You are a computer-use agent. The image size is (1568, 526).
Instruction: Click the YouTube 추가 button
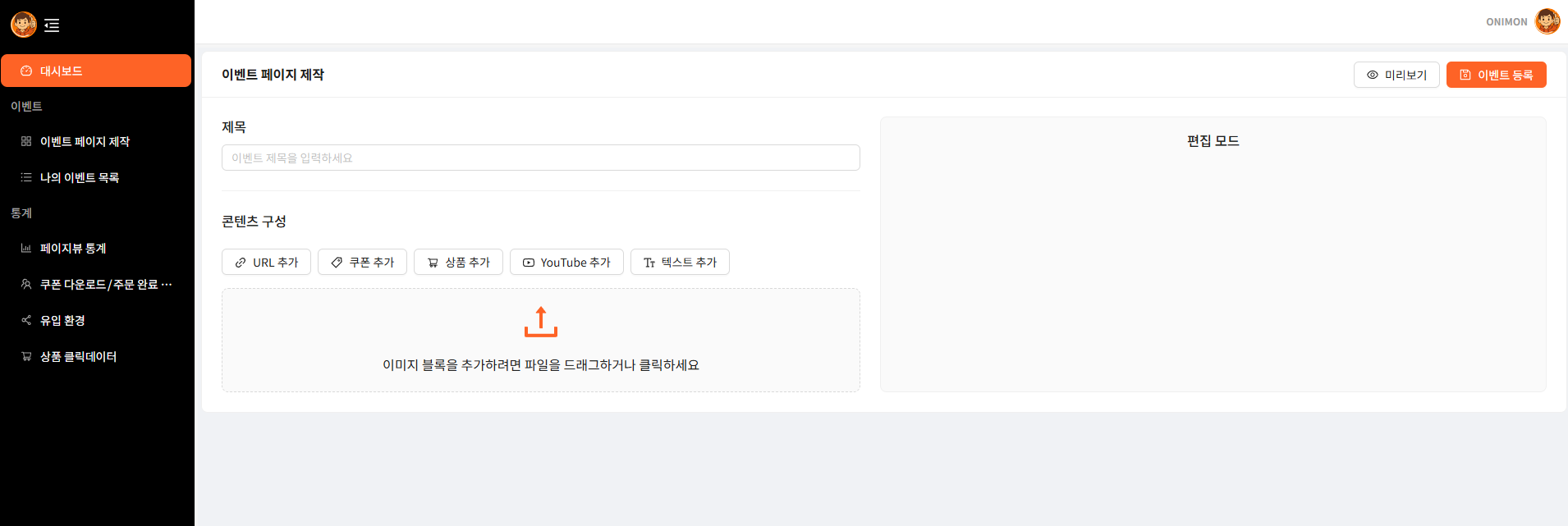566,263
